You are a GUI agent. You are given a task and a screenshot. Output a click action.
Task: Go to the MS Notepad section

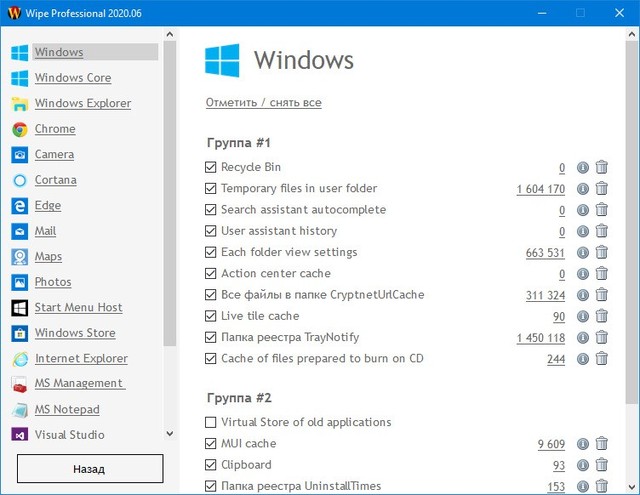click(67, 410)
